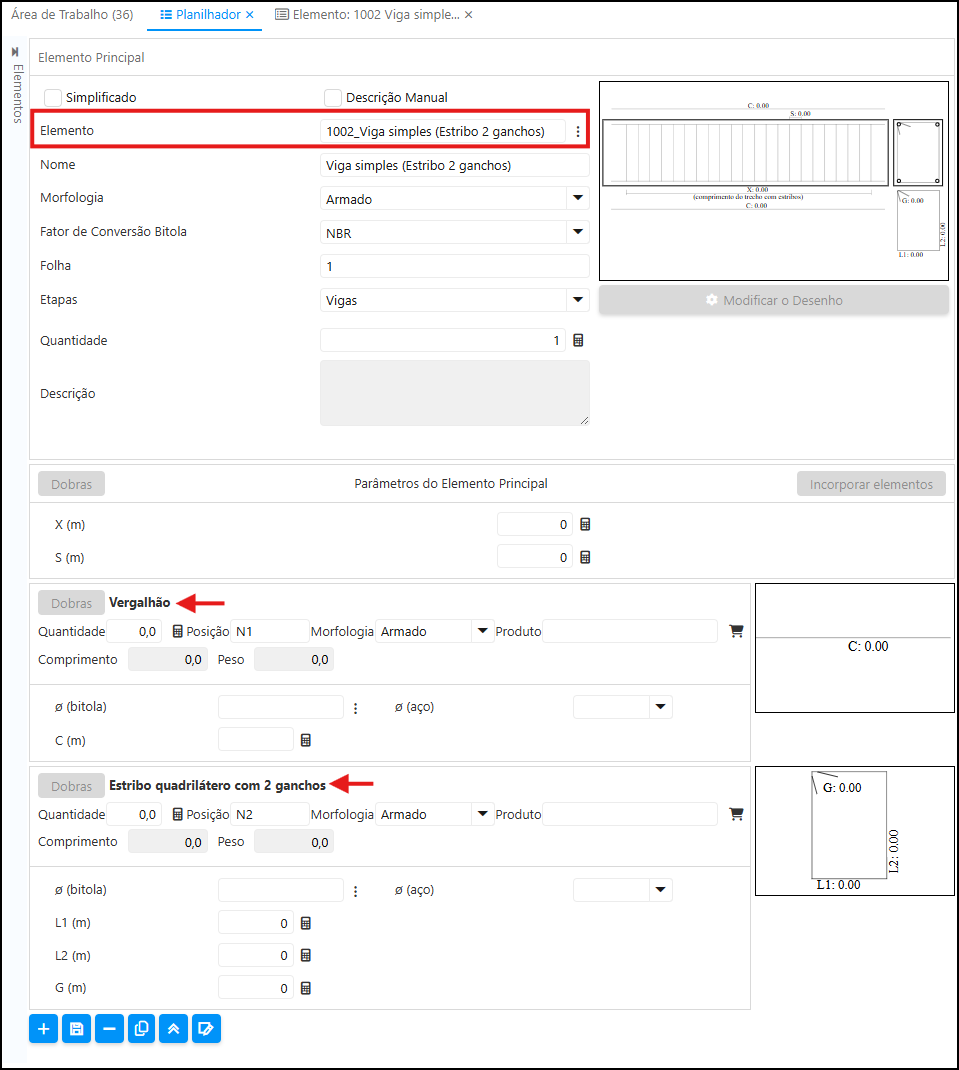Click the Folha input field
The width and height of the screenshot is (959, 1070).
tap(454, 266)
